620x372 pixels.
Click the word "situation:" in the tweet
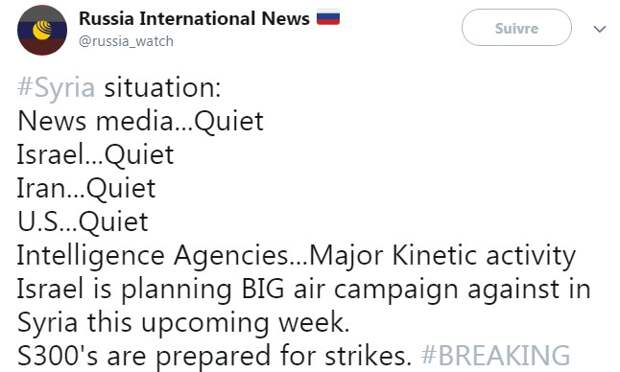coord(163,88)
